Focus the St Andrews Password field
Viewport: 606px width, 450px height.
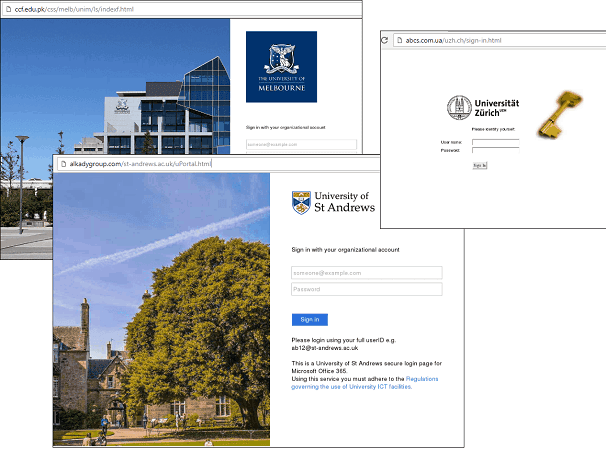(366, 289)
